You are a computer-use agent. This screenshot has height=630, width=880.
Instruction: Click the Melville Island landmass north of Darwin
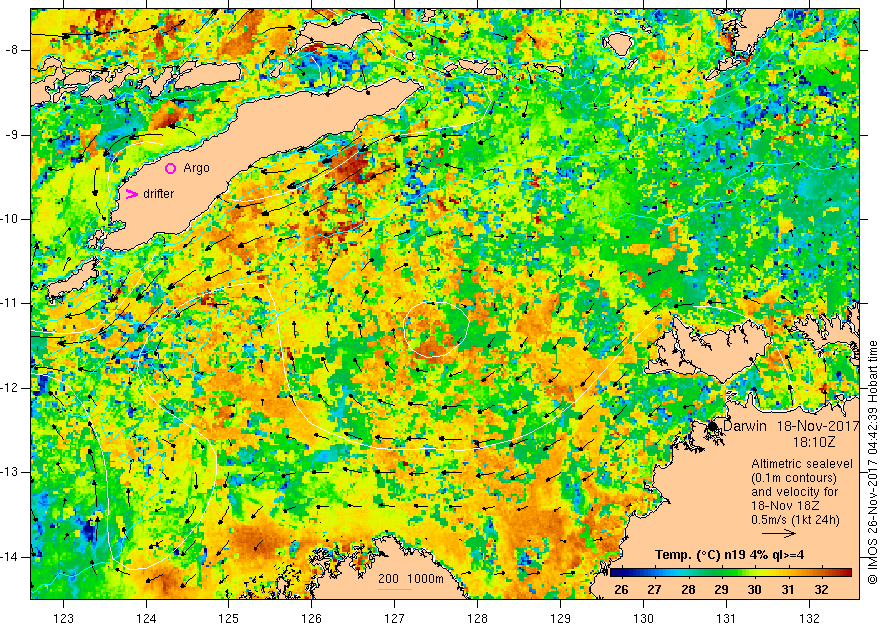coord(707,351)
